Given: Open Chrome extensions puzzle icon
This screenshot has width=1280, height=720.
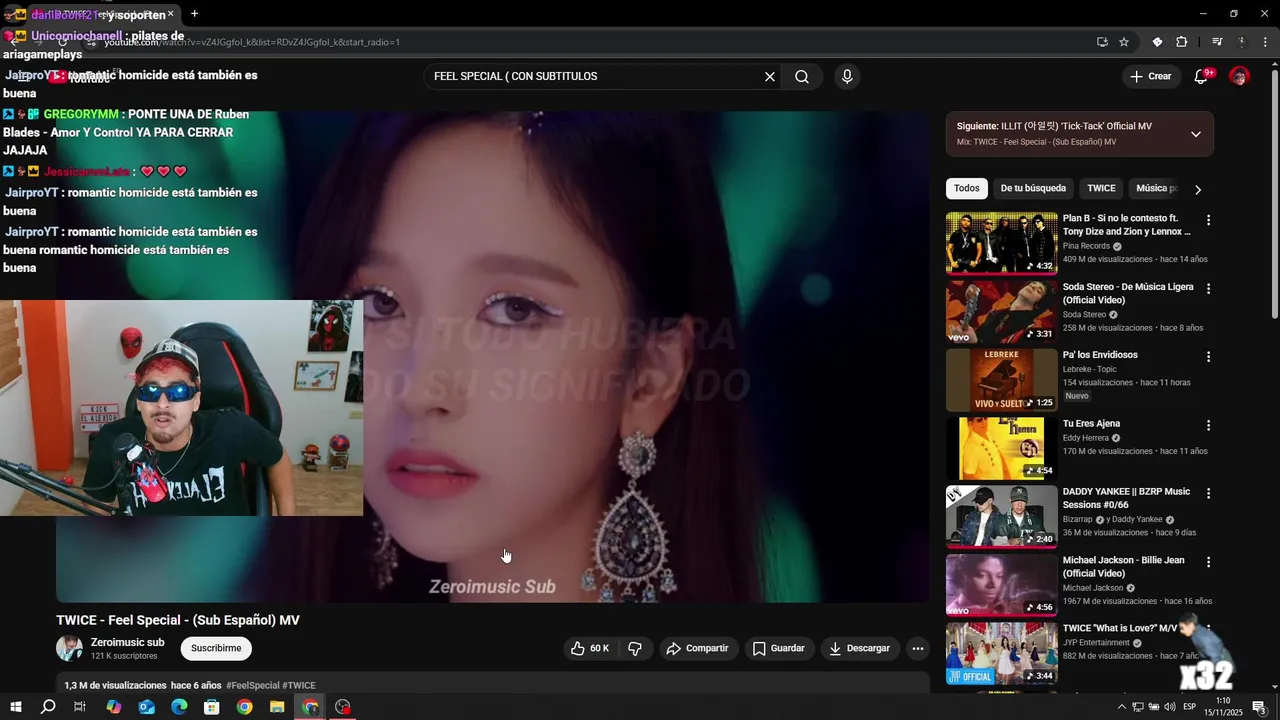Looking at the screenshot, I should [x=1181, y=42].
